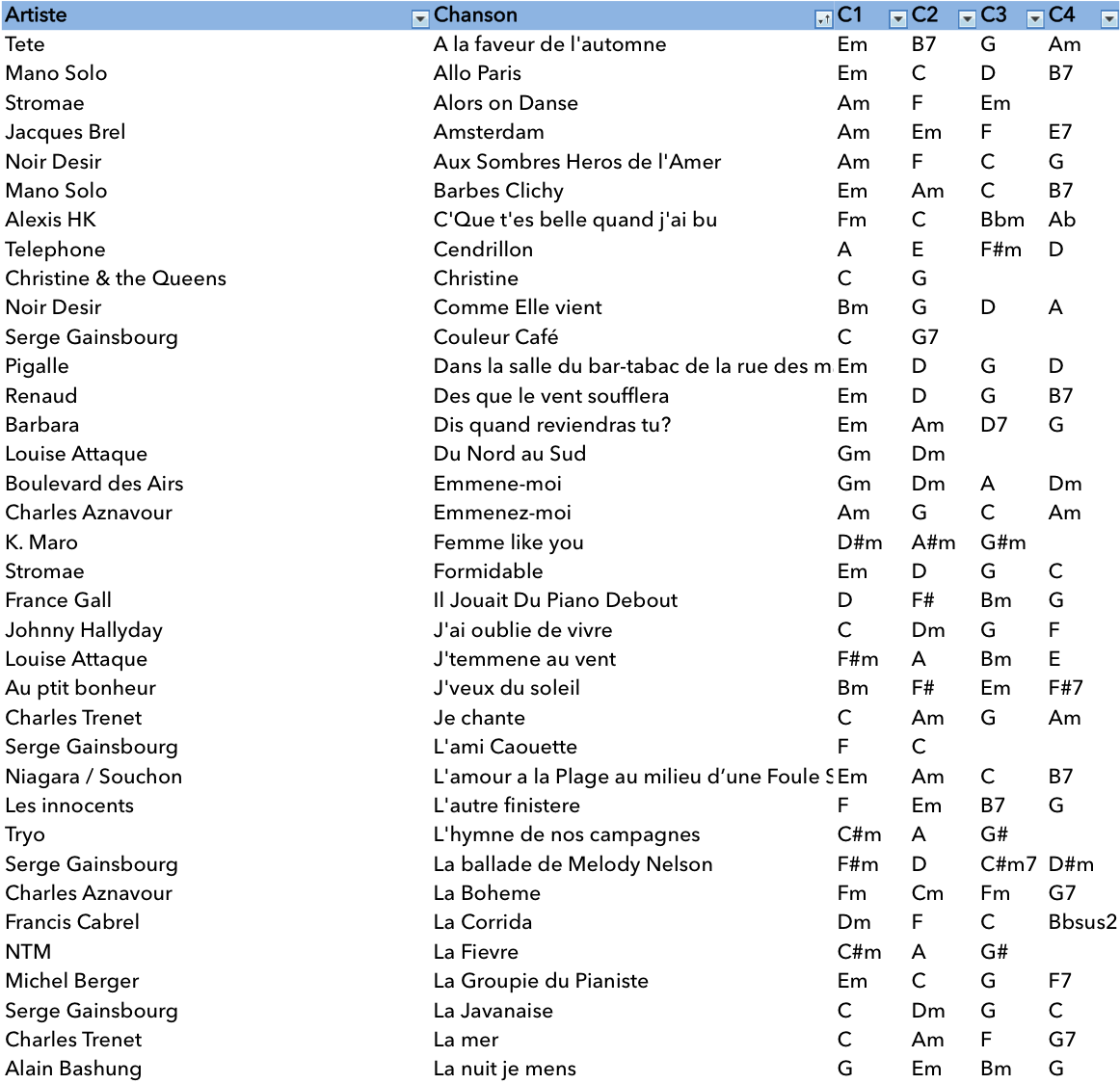Select 'J'veux du soleil' cell
This screenshot has height=1084, width=1120.
[x=506, y=688]
